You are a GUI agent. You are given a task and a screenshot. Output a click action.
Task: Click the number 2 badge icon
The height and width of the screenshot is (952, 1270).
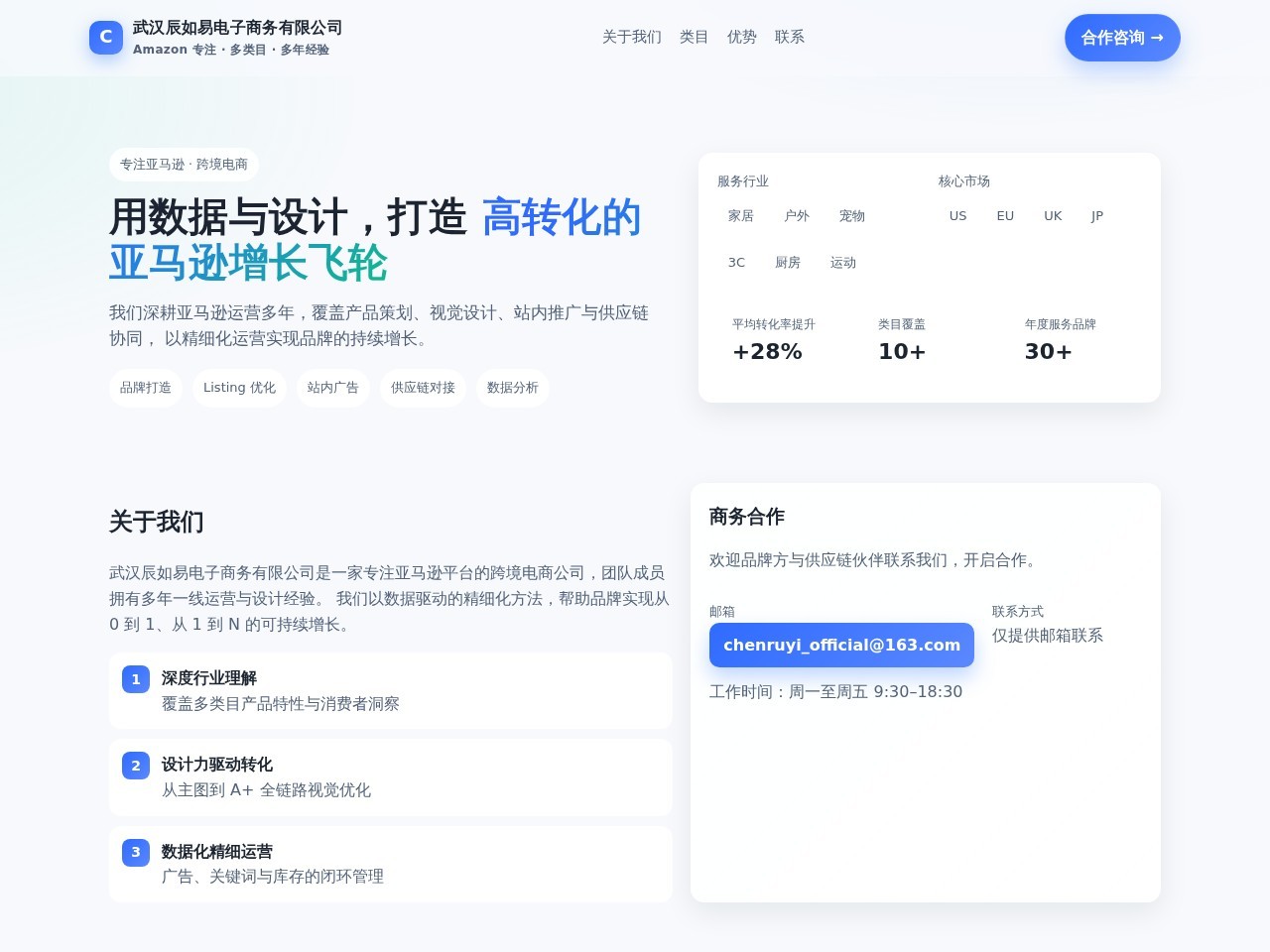click(136, 766)
